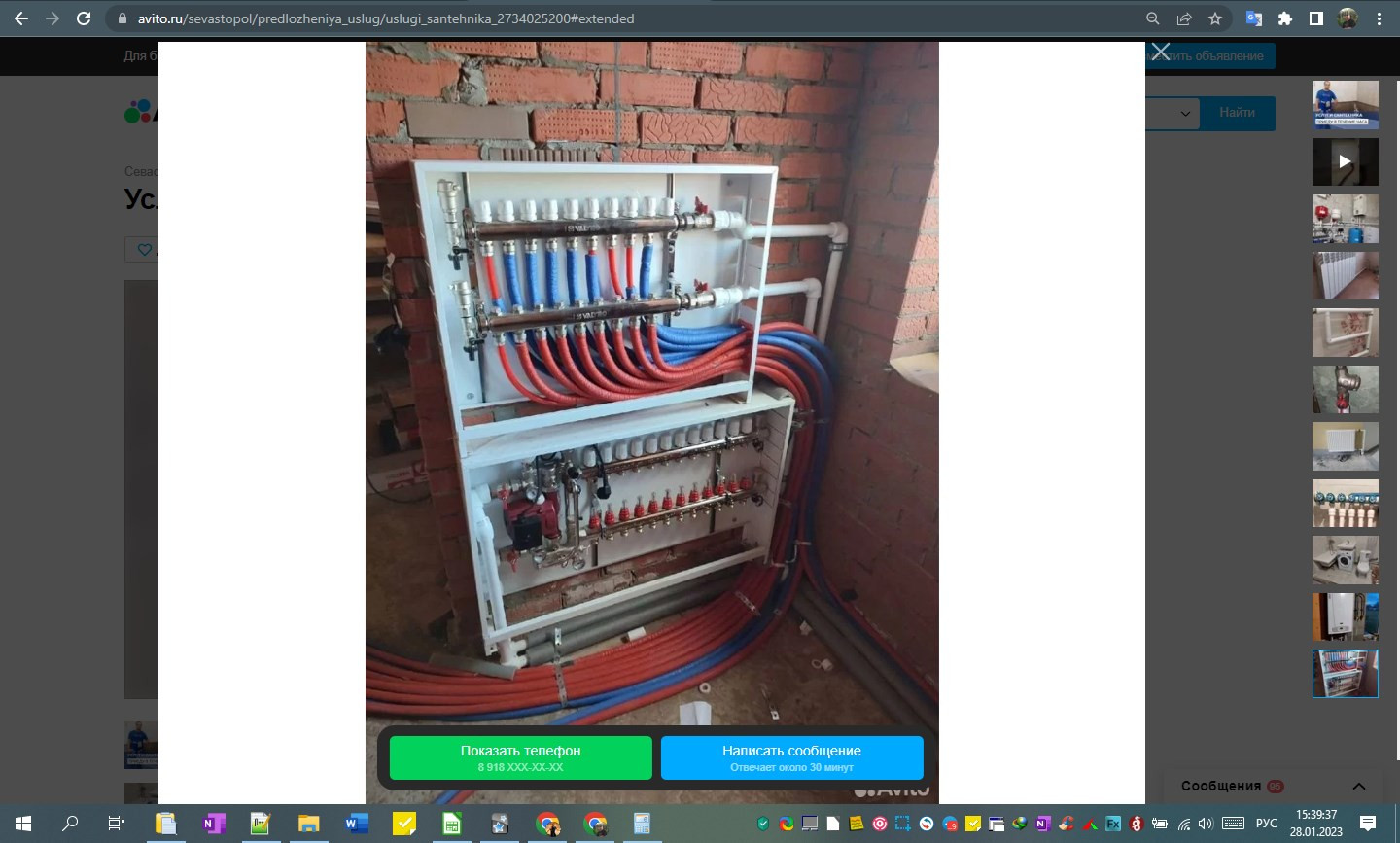Select the white wall radiator thumbnail
Screen dimensions: 1400x843
pos(1346,276)
